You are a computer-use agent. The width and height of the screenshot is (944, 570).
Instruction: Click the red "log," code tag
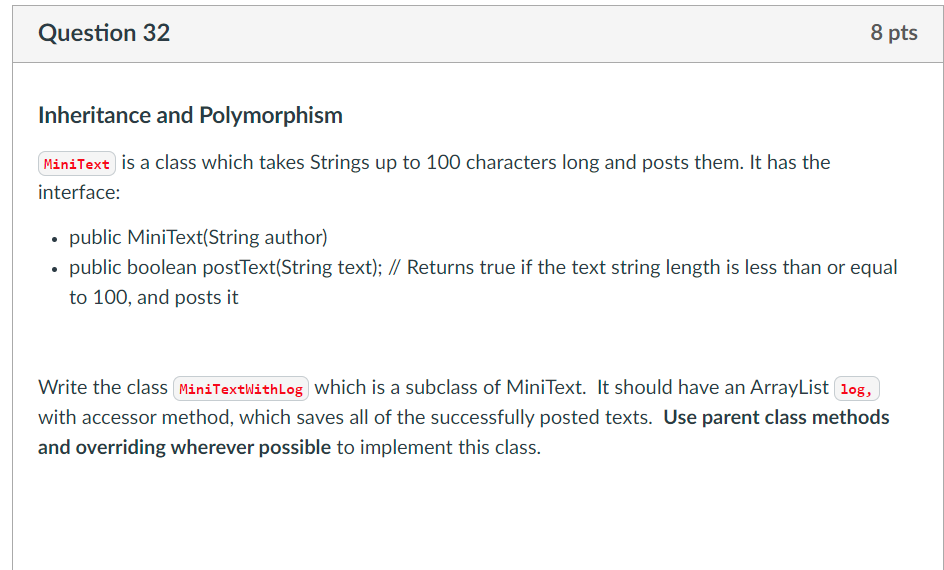855,388
